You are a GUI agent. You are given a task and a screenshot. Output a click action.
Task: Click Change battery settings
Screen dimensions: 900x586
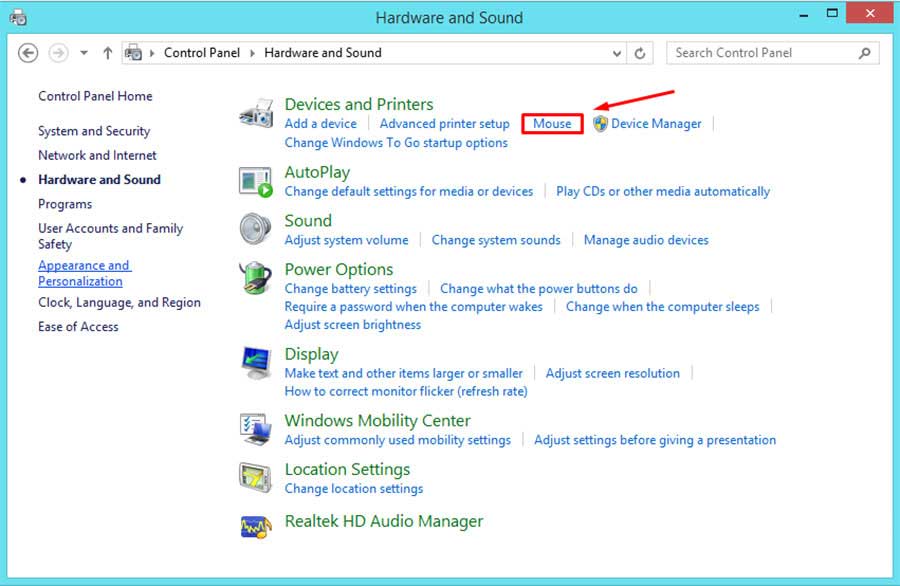(351, 289)
